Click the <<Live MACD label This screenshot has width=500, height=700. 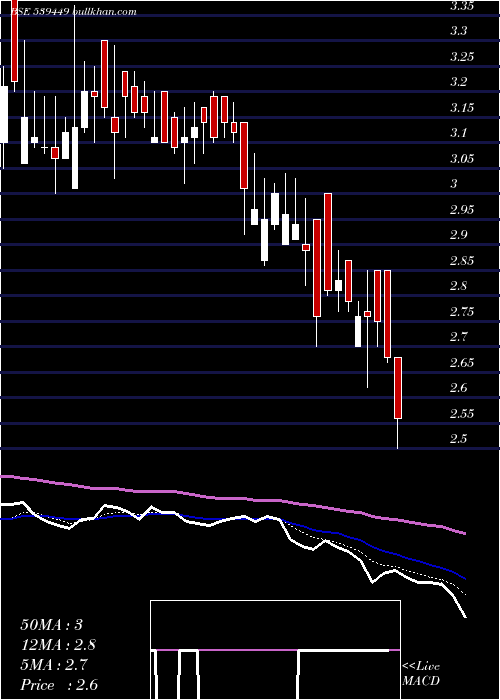[x=421, y=674]
